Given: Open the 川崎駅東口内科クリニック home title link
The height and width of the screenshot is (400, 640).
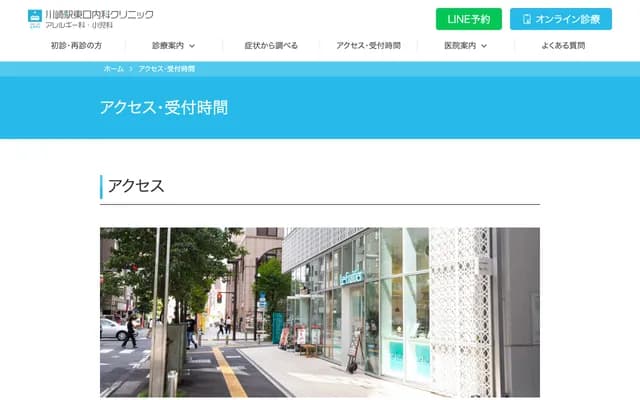Looking at the screenshot, I should (99, 15).
